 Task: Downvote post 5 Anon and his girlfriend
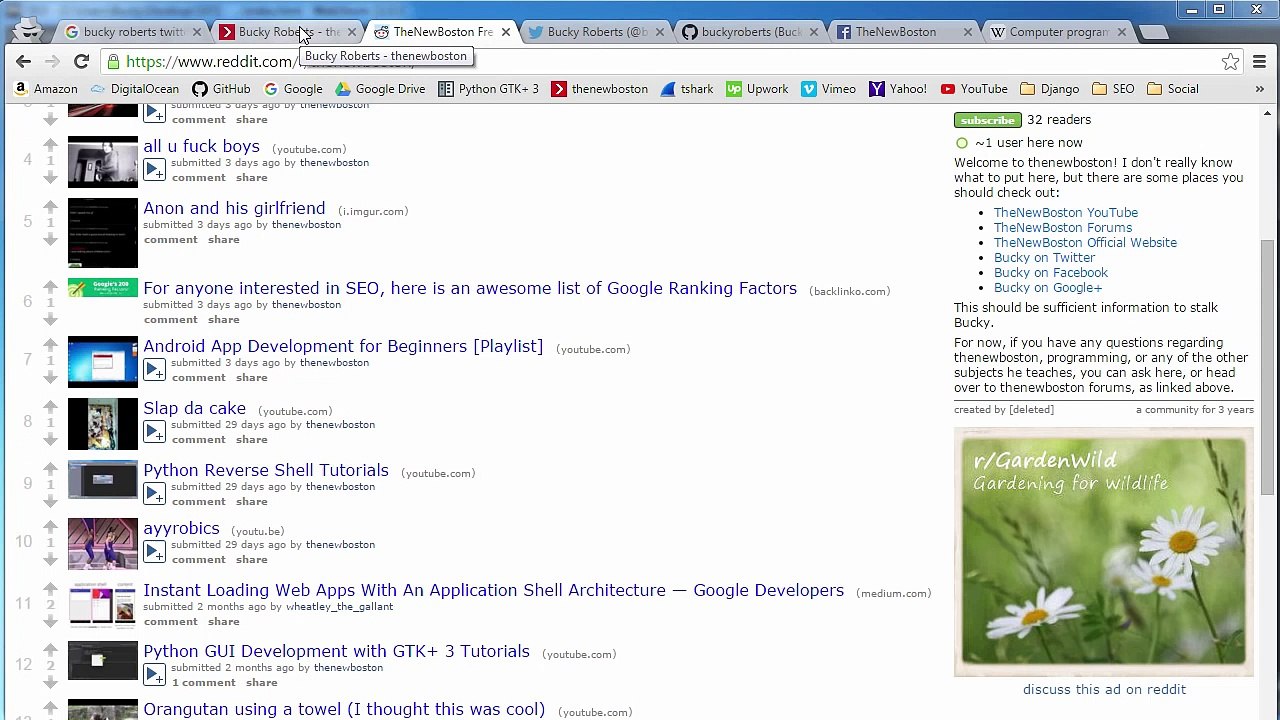(x=50, y=240)
